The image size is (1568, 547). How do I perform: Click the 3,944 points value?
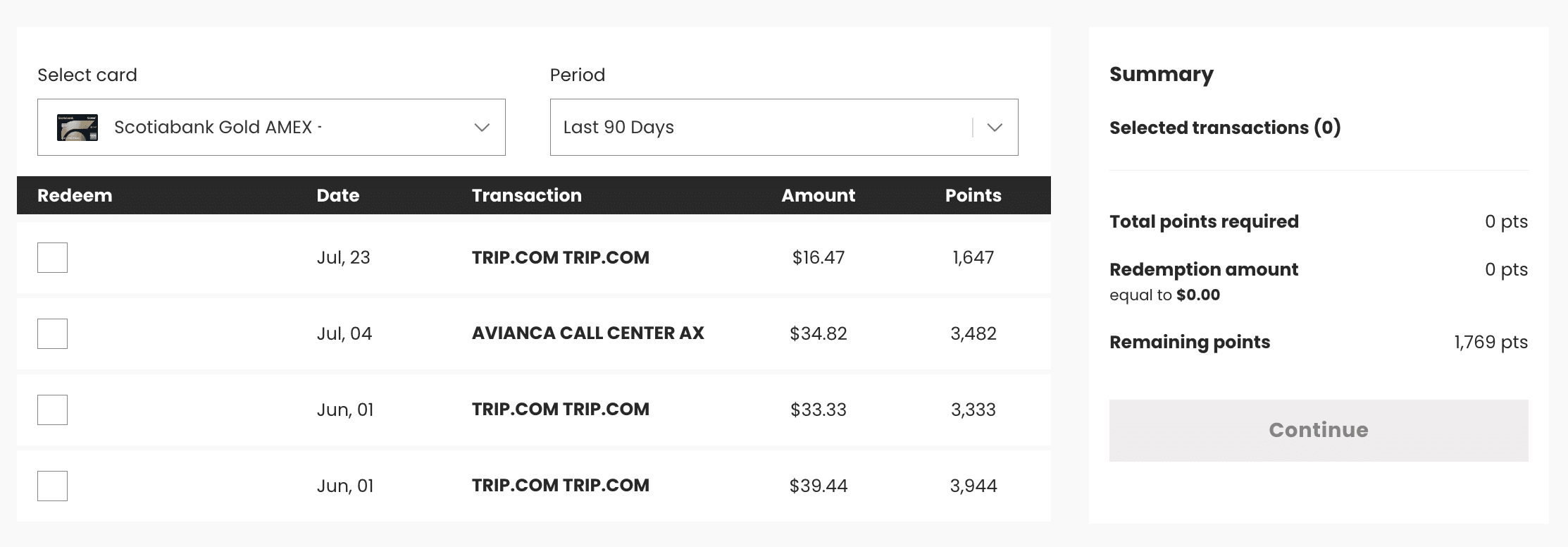973,486
